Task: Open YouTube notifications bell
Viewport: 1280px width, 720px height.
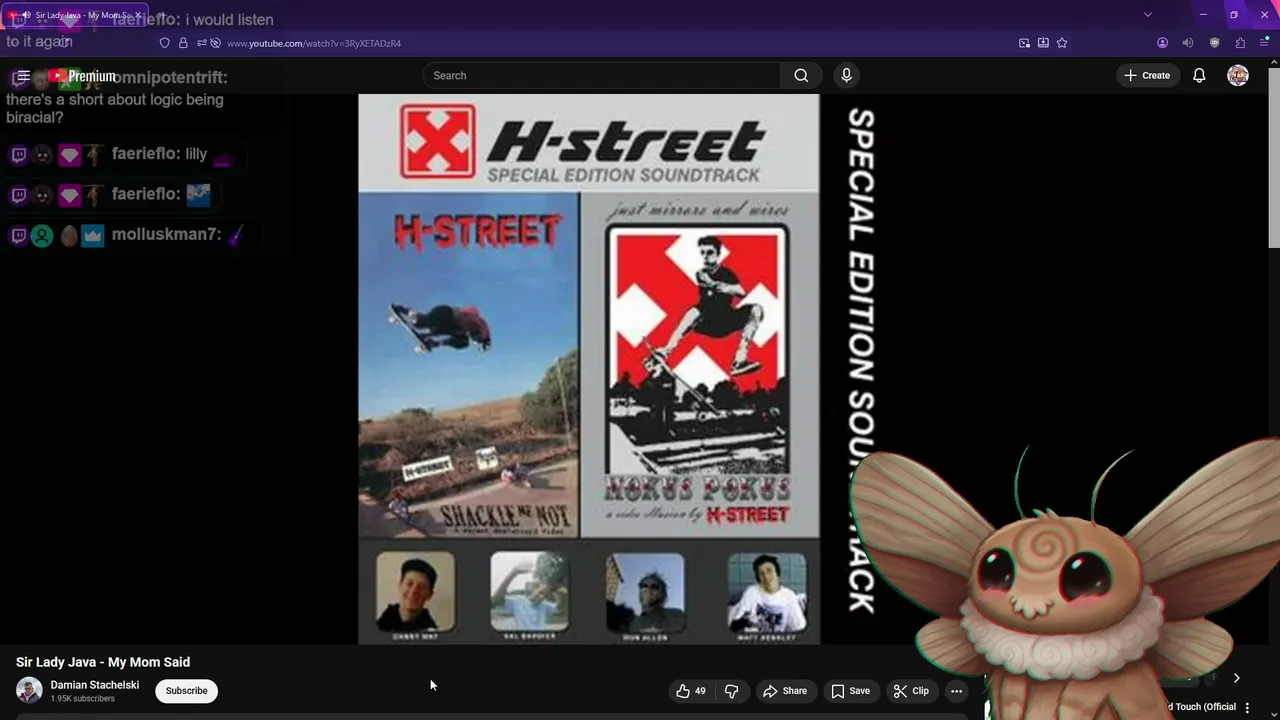Action: [x=1199, y=76]
